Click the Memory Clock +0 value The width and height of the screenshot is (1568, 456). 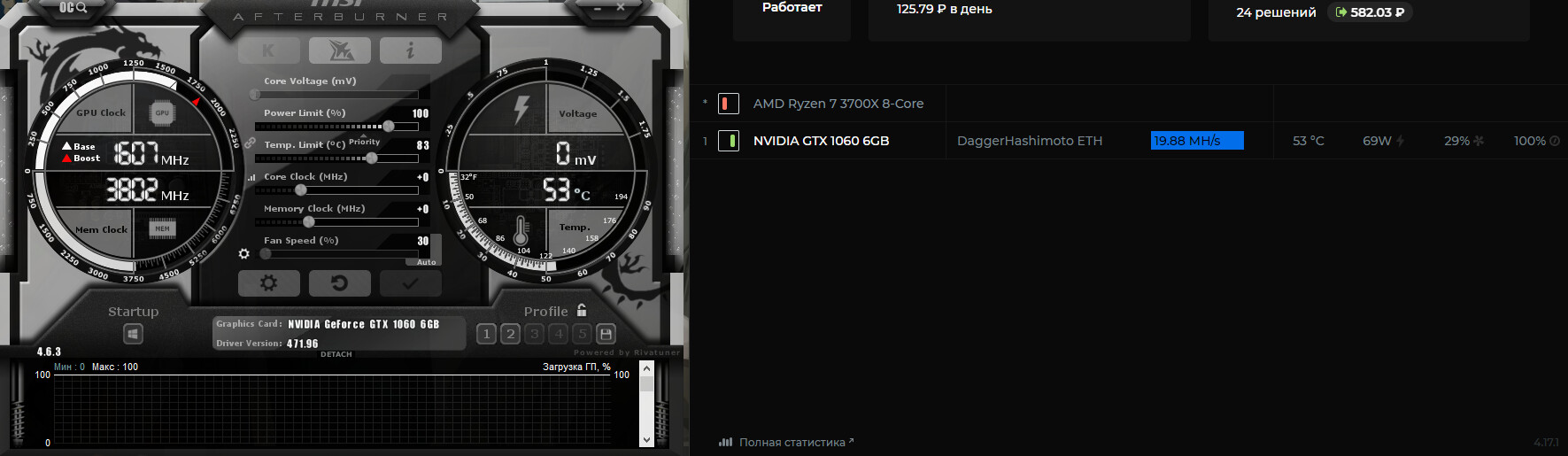pyautogui.click(x=422, y=209)
